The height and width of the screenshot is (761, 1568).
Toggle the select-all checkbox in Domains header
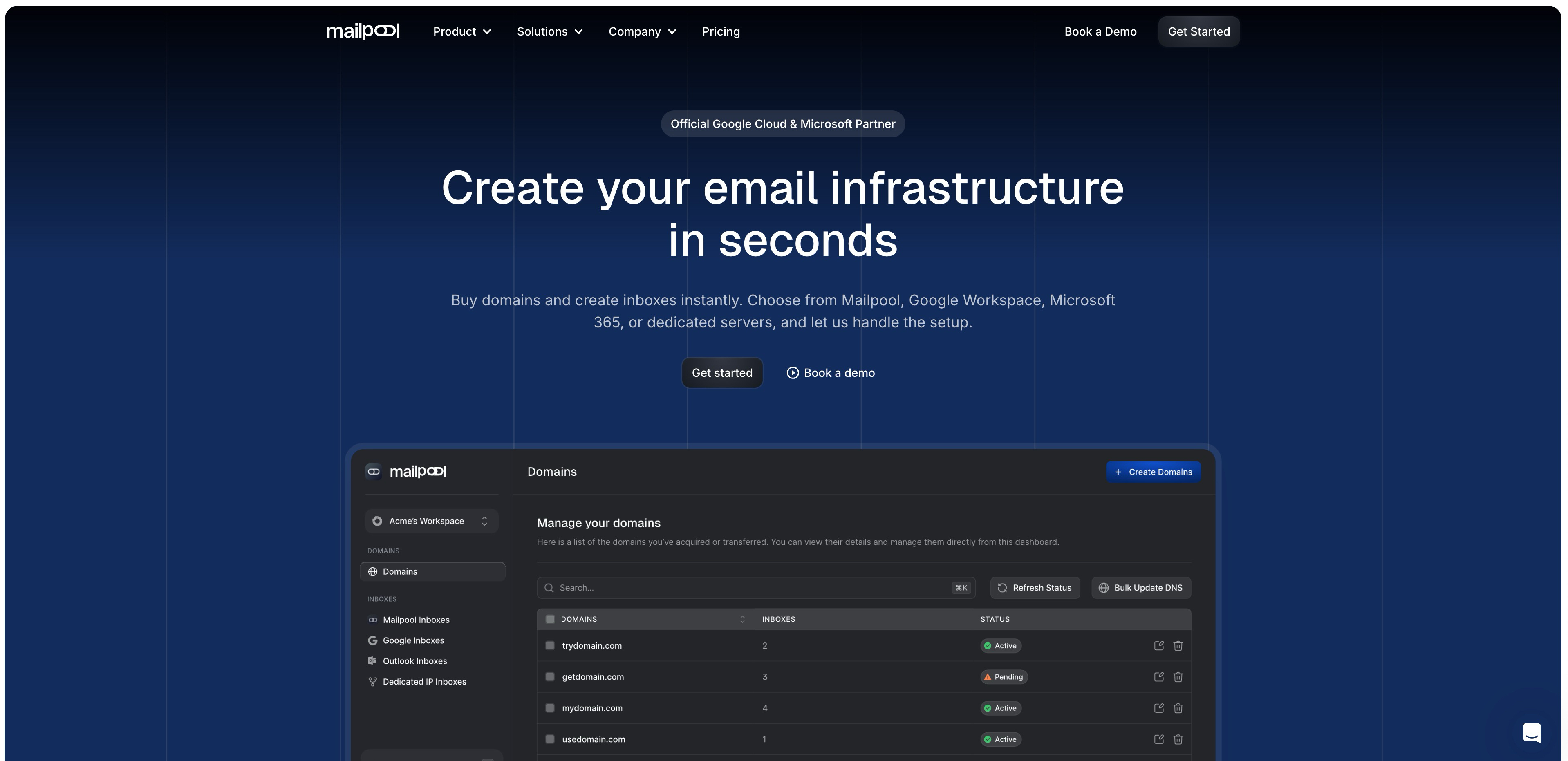pyautogui.click(x=550, y=619)
